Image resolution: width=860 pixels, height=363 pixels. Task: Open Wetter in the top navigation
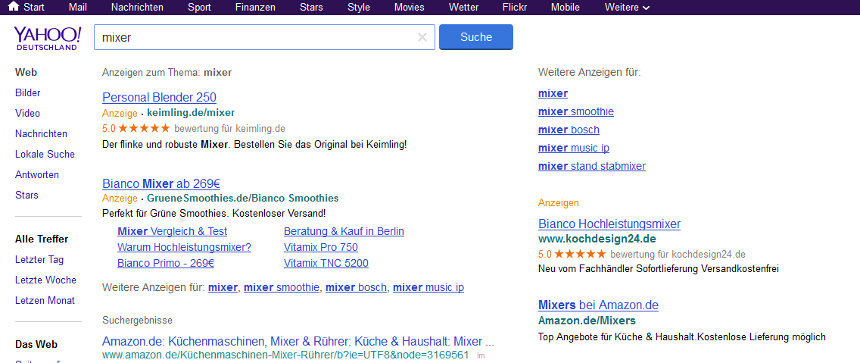click(463, 7)
